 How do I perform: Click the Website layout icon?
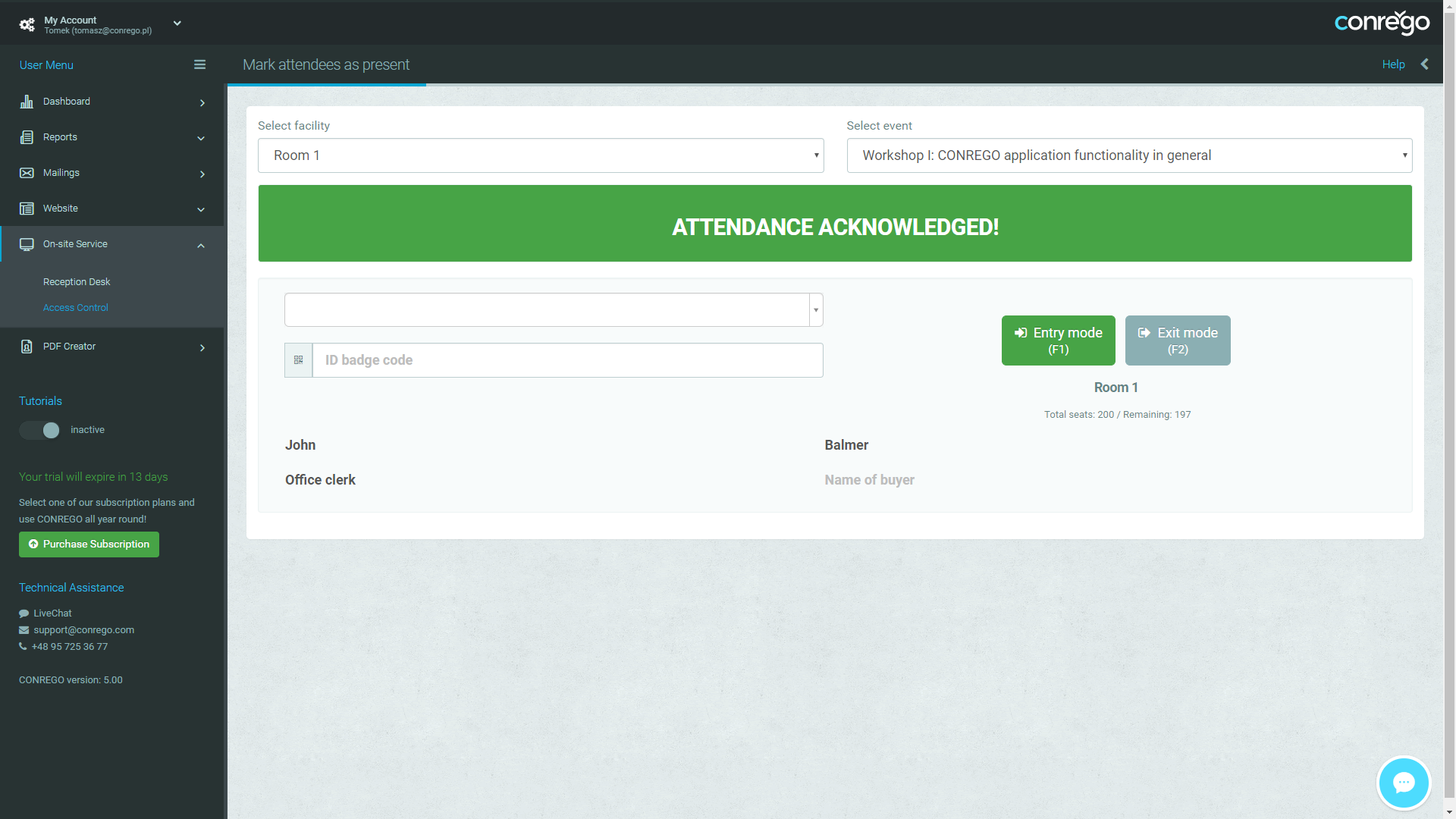[27, 209]
